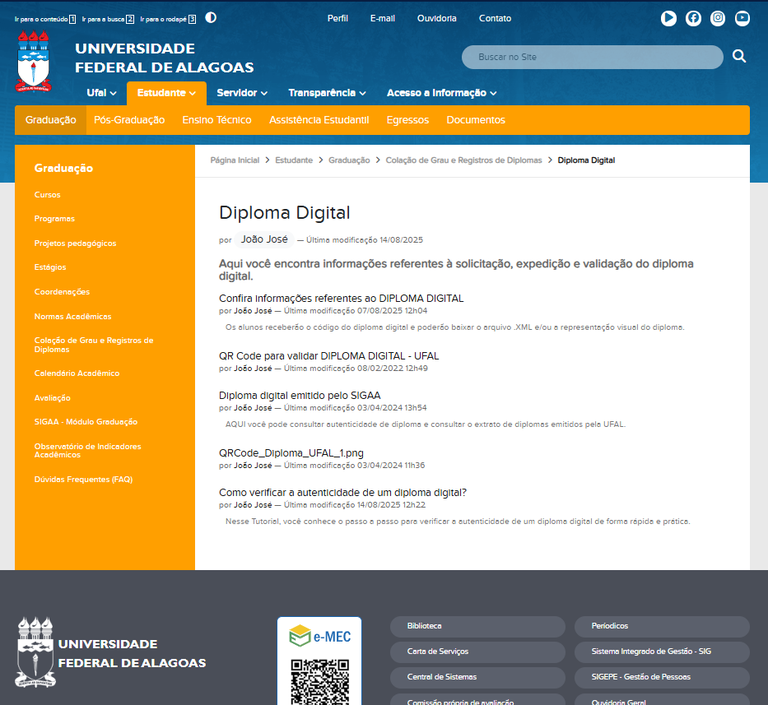
Task: Open the UFAL Facebook page icon
Action: coord(693,18)
